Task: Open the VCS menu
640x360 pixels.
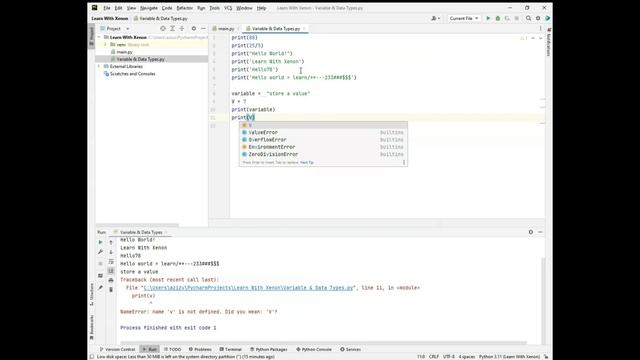Action: (x=228, y=8)
